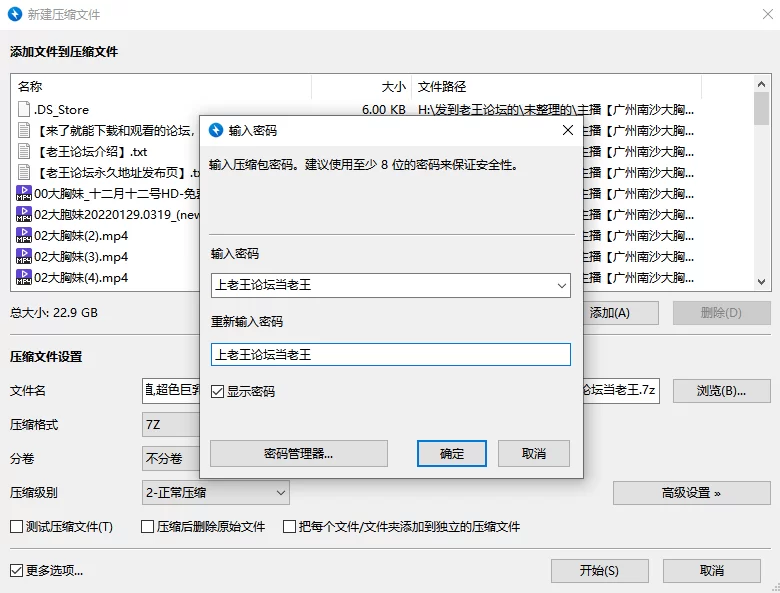Image resolution: width=780 pixels, height=593 pixels.
Task: Select MP4 icon of 02大胸妹(2).mp4
Action: (24, 235)
